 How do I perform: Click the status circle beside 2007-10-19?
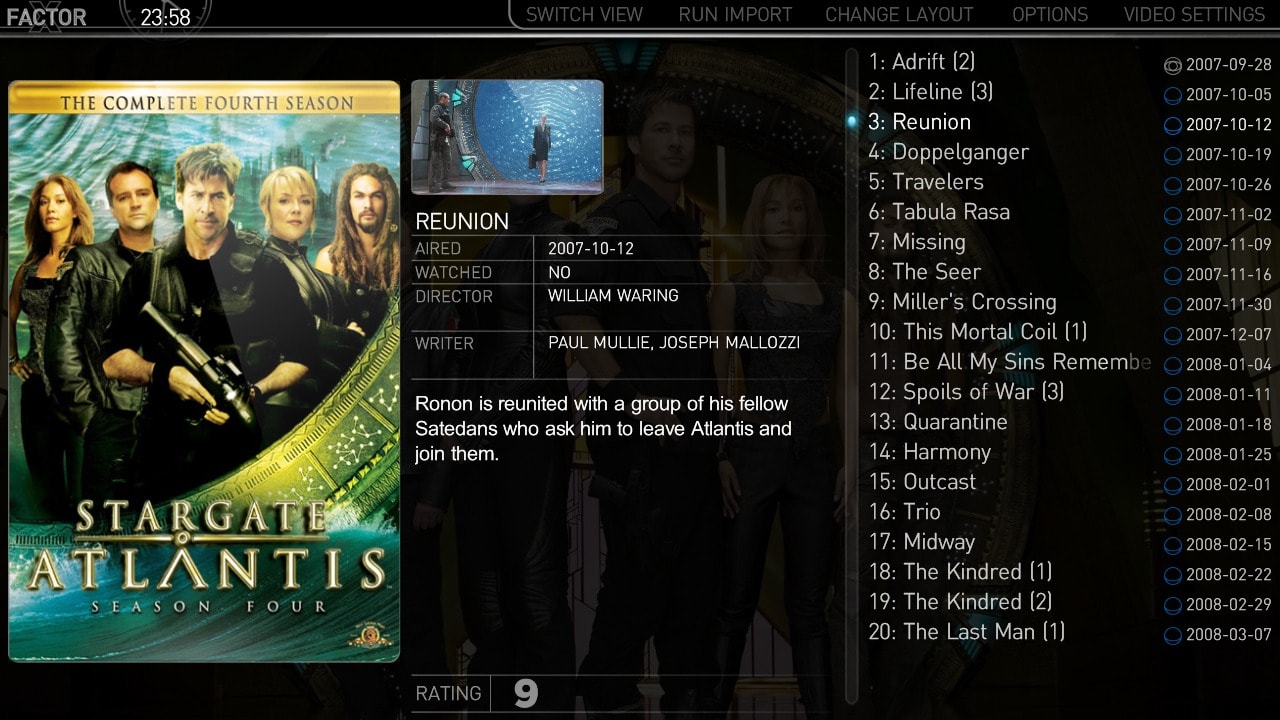(1173, 156)
